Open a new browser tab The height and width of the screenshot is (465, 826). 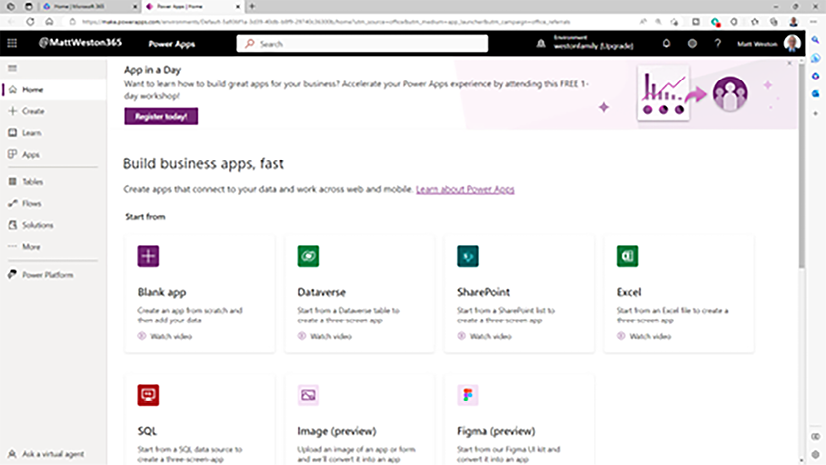pos(252,6)
